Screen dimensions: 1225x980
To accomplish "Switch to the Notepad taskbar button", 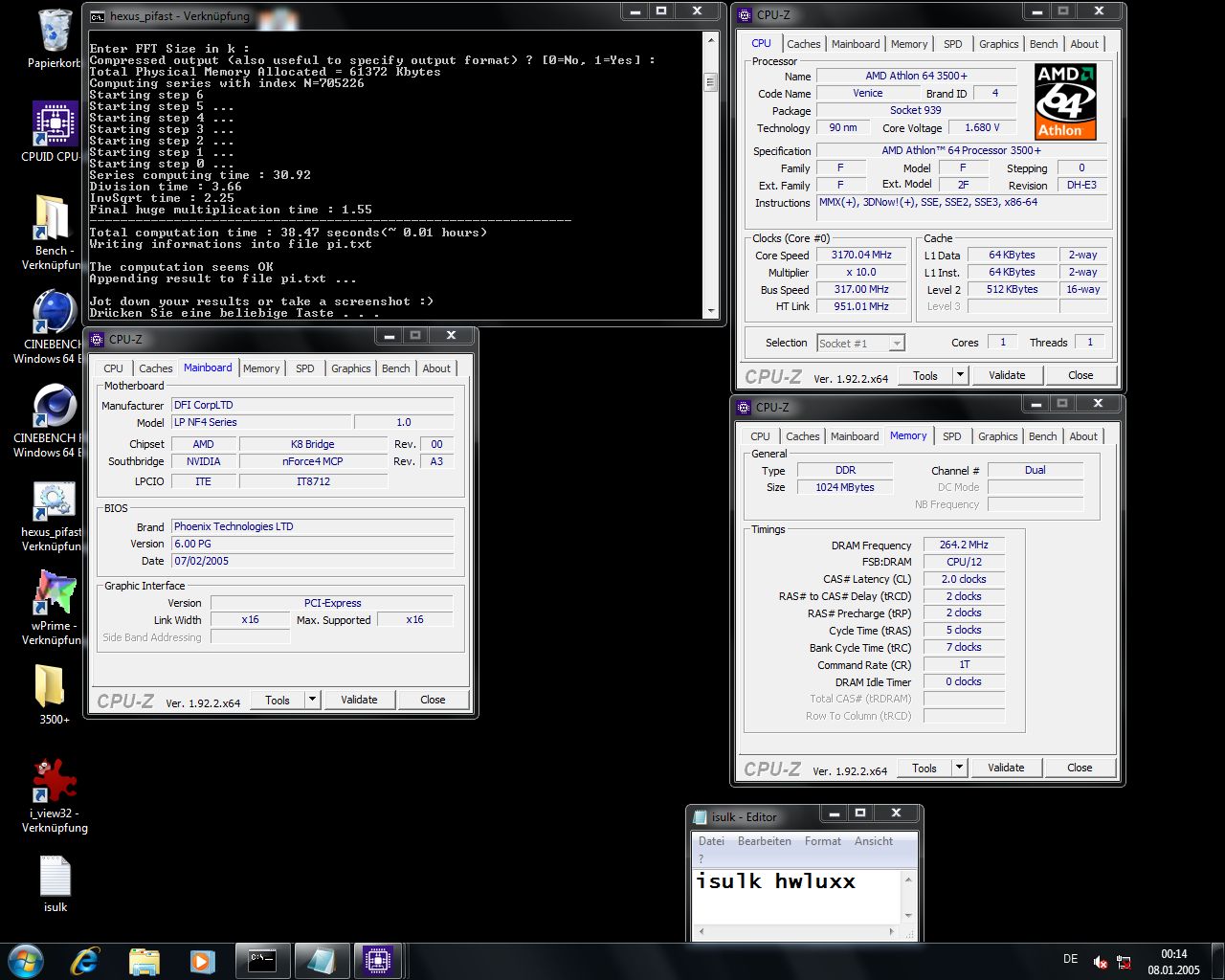I will coord(321,960).
